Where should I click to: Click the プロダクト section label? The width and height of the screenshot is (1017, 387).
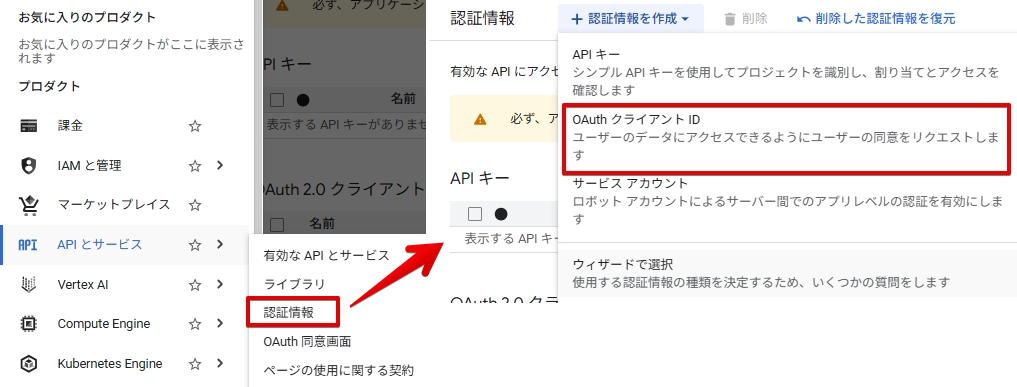point(49,86)
